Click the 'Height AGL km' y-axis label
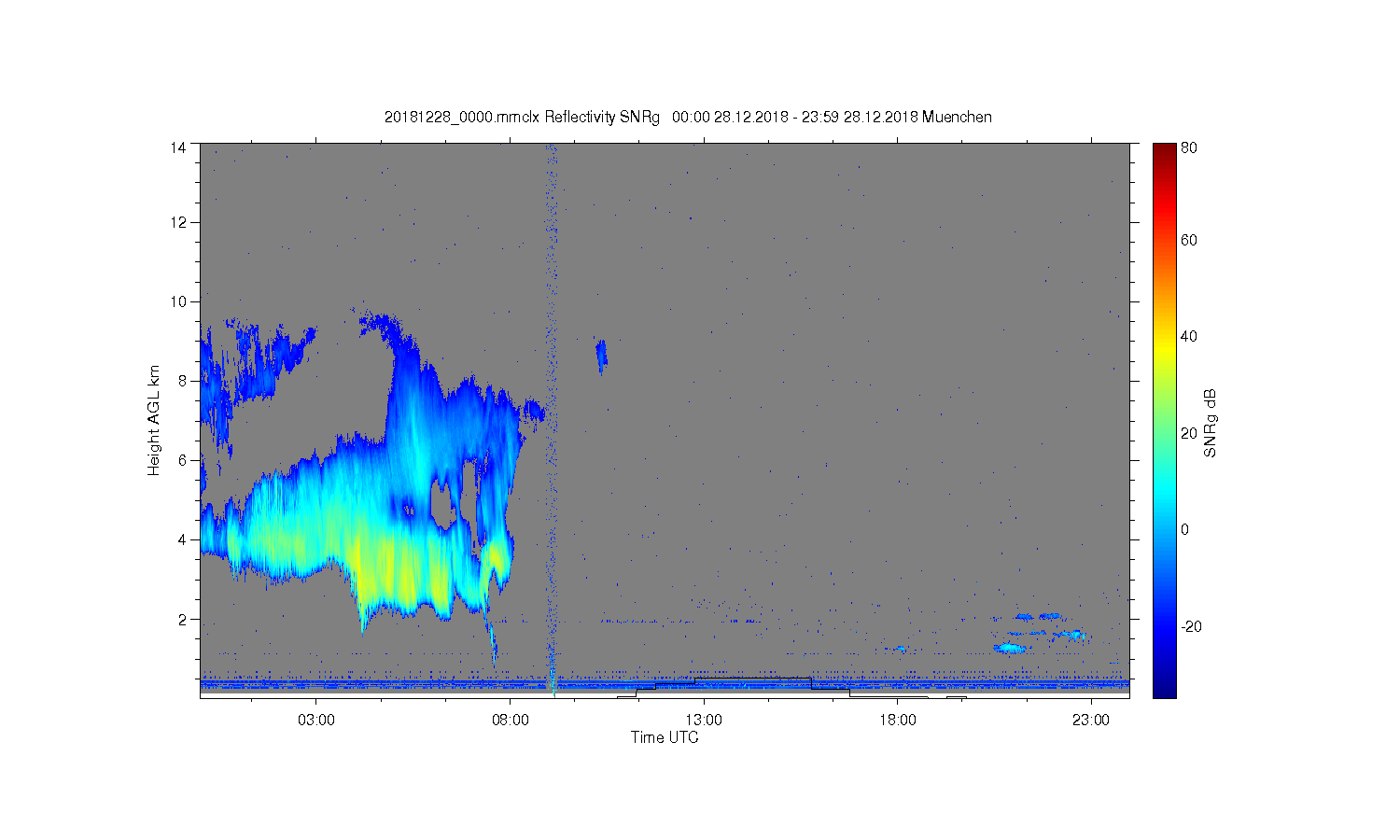The image size is (1400, 840). [154, 420]
